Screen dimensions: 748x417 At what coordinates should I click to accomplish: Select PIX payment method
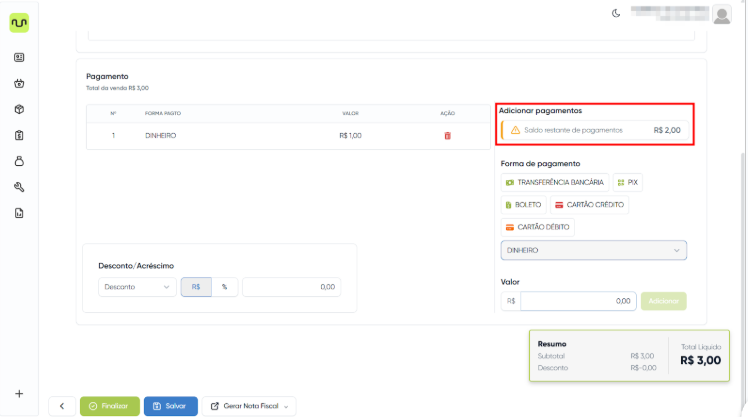click(x=627, y=182)
